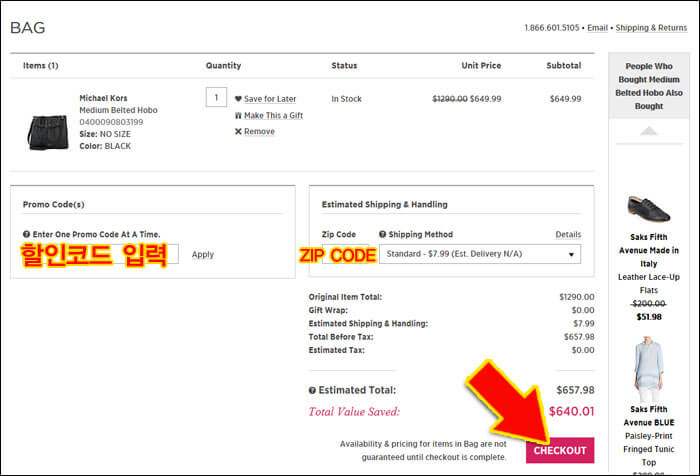
Task: Apply the promo code
Action: (x=203, y=254)
